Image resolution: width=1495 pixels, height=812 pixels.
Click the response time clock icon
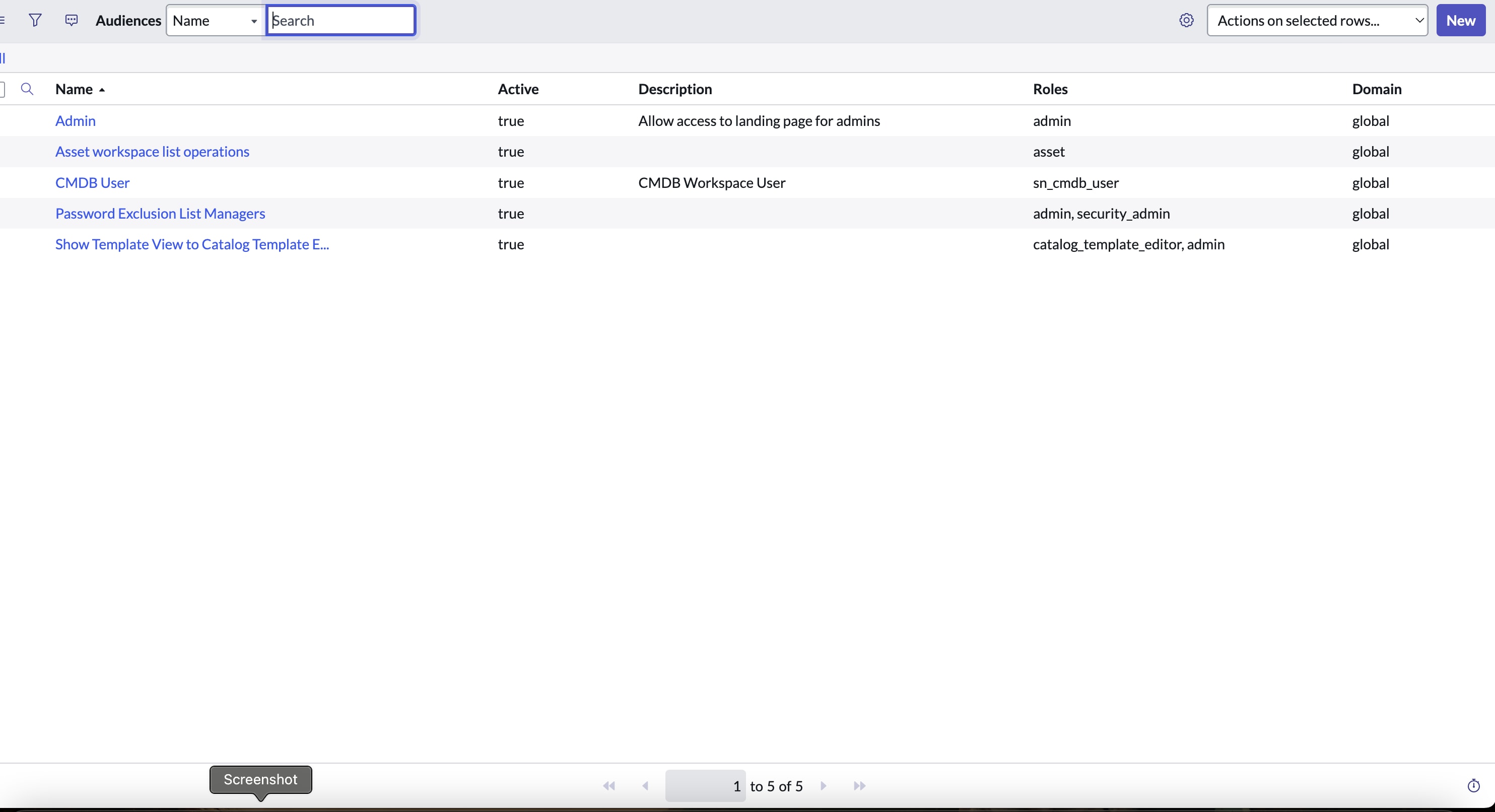point(1473,786)
